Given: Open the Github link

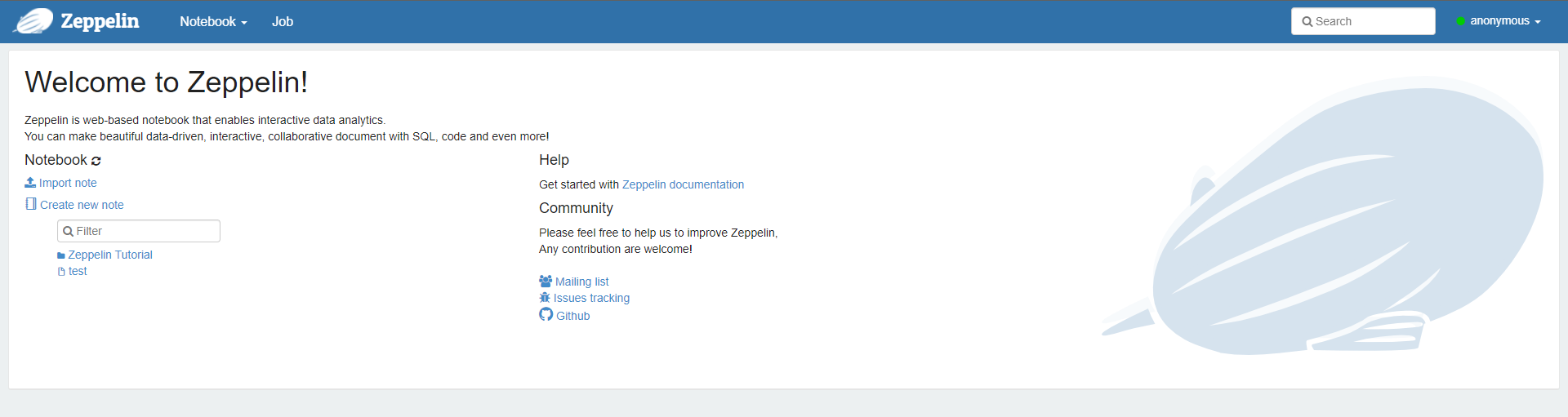Looking at the screenshot, I should tap(572, 316).
